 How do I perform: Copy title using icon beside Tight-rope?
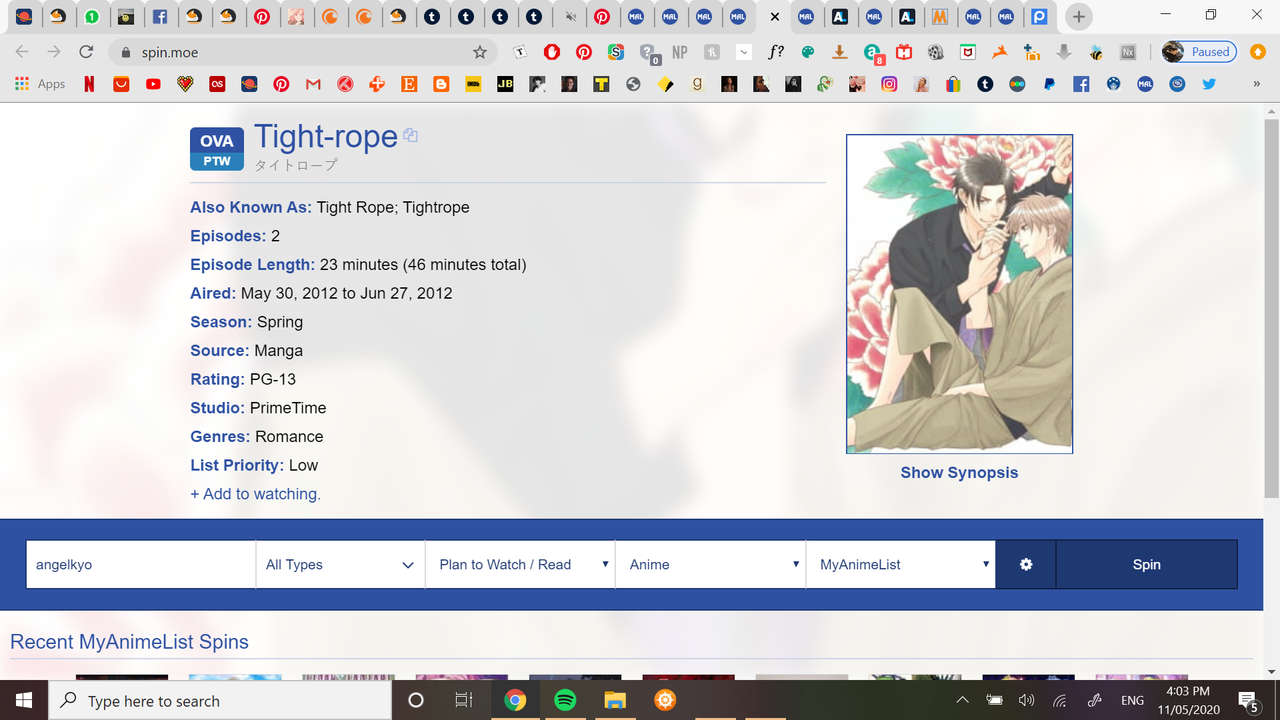click(x=410, y=136)
